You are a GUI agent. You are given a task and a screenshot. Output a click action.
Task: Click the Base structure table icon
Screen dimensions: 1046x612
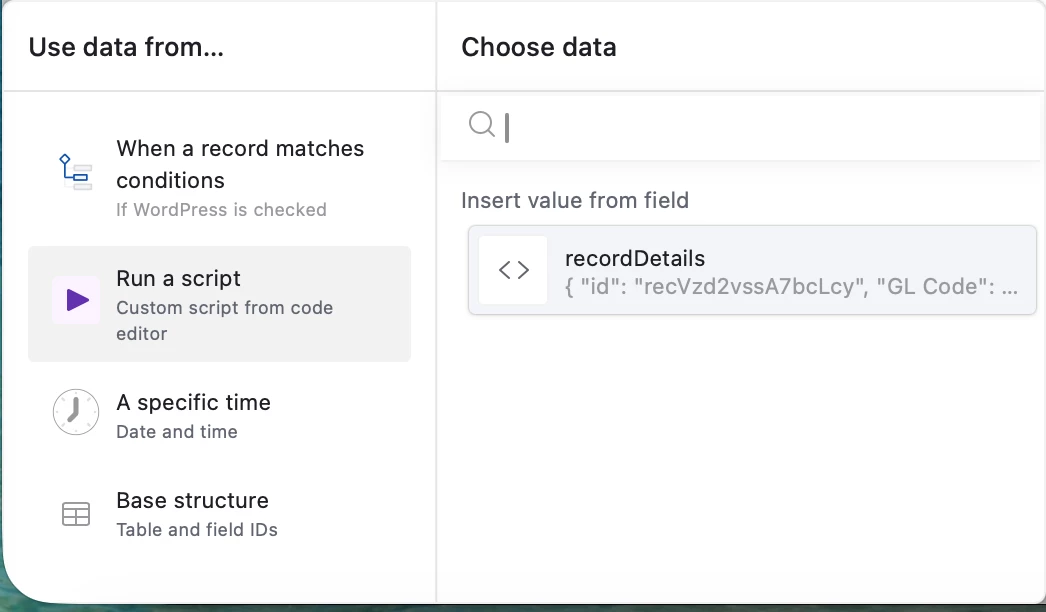[76, 514]
